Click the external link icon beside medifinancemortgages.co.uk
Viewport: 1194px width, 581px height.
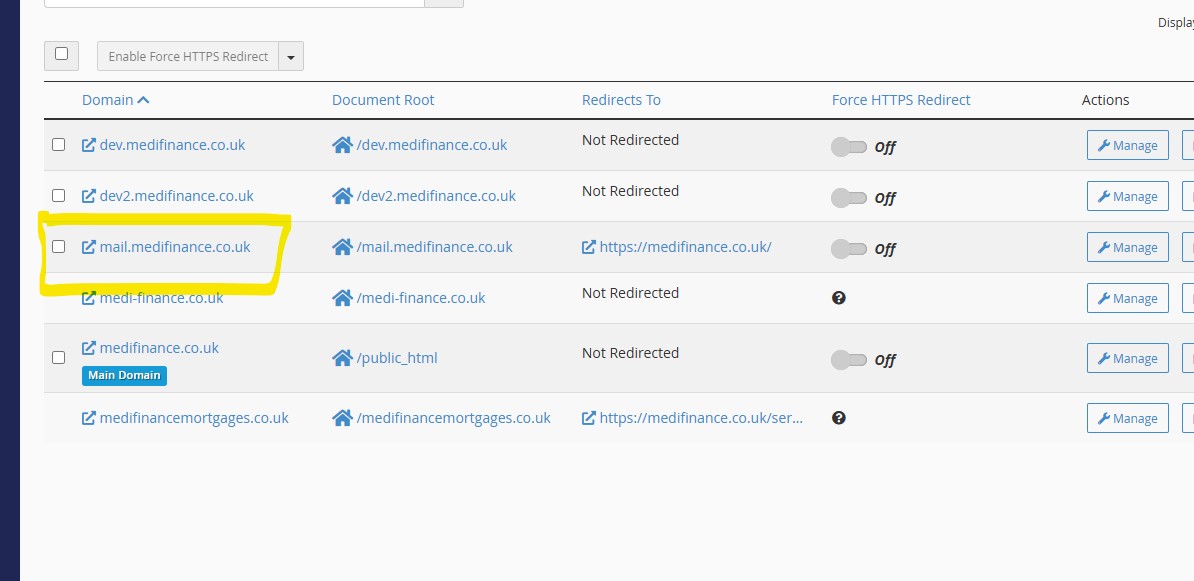tap(88, 417)
